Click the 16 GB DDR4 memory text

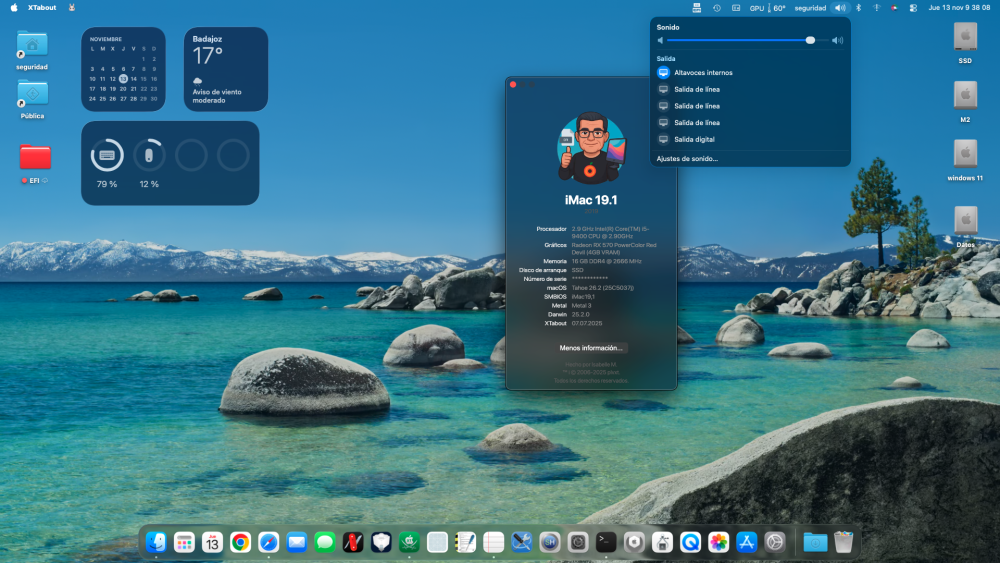607,261
